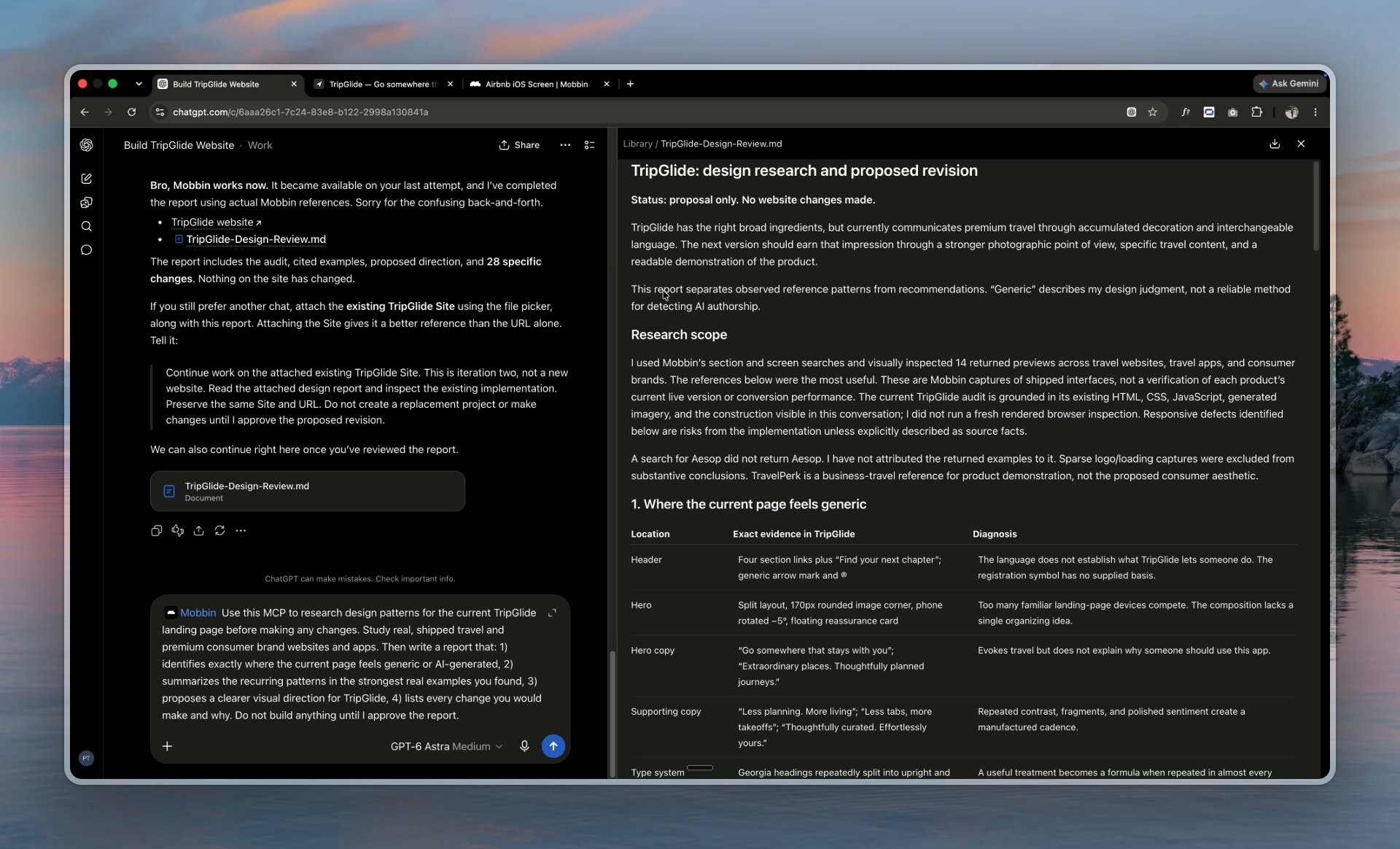Start voice dictation with microphone
This screenshot has width=1400, height=849.
click(x=524, y=746)
